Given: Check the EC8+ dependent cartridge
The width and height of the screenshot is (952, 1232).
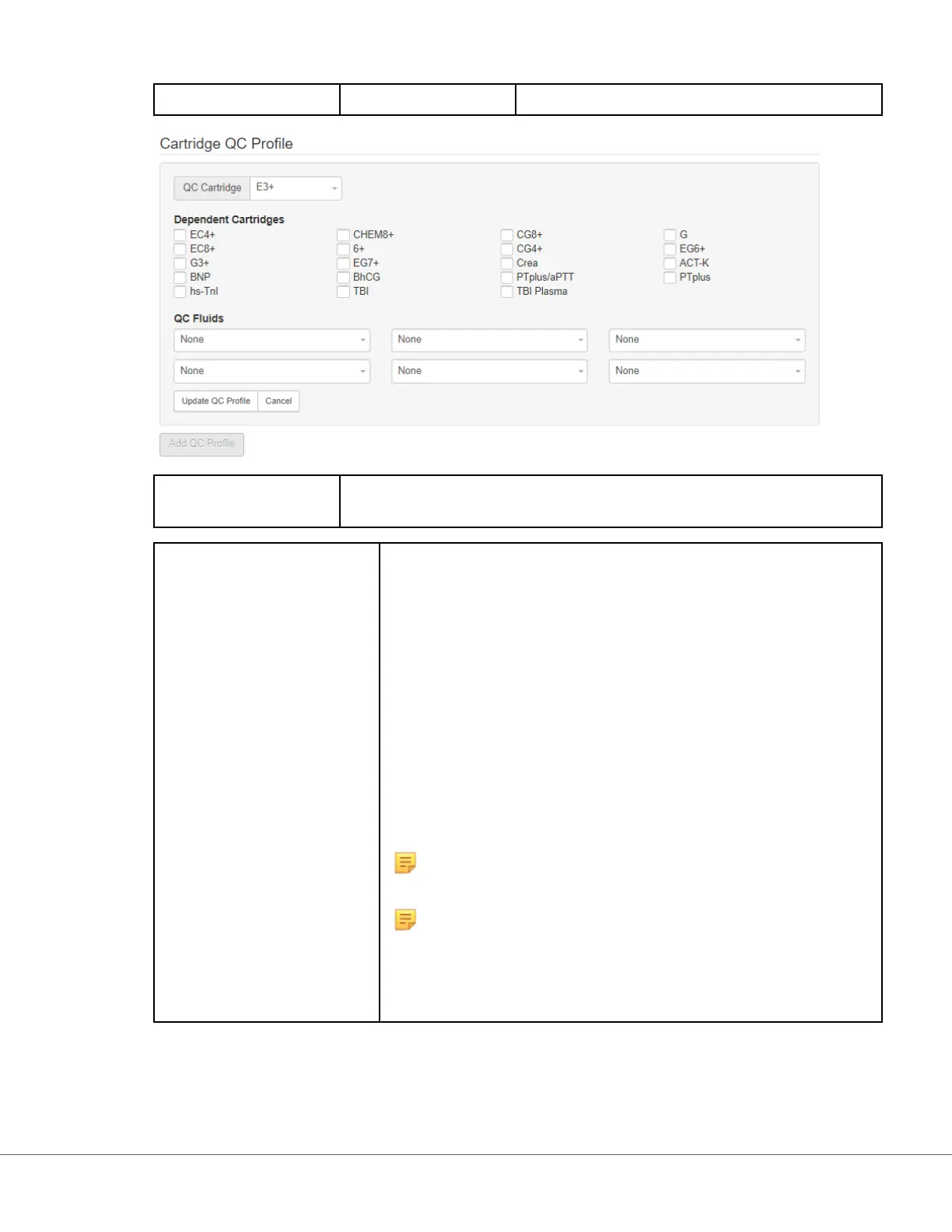Looking at the screenshot, I should tap(180, 249).
